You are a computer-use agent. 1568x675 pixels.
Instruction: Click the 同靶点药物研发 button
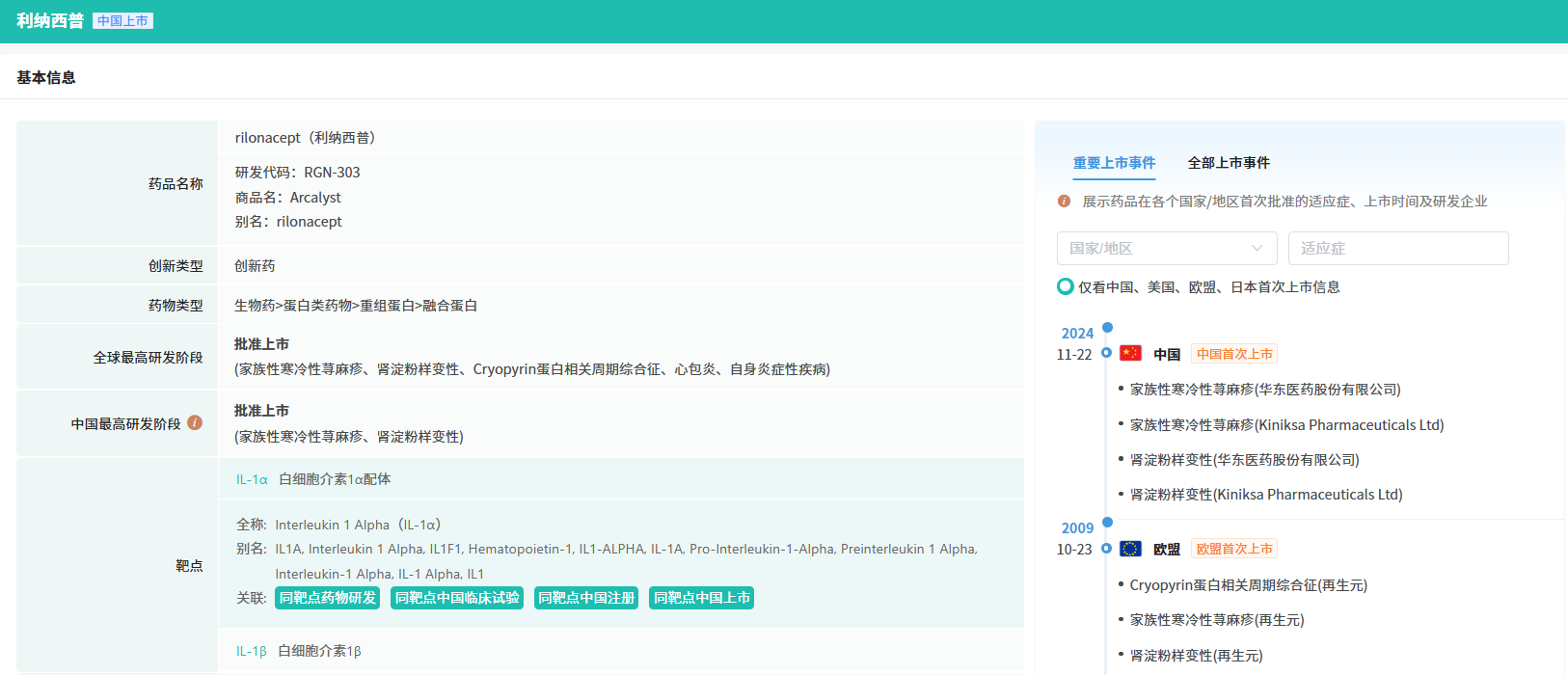[x=328, y=598]
